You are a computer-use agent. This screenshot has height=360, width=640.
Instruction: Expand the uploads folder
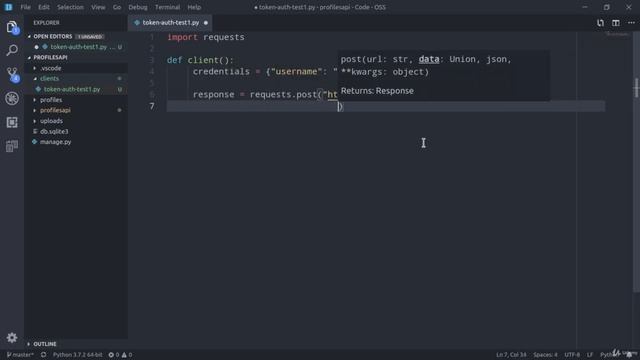click(x=51, y=121)
